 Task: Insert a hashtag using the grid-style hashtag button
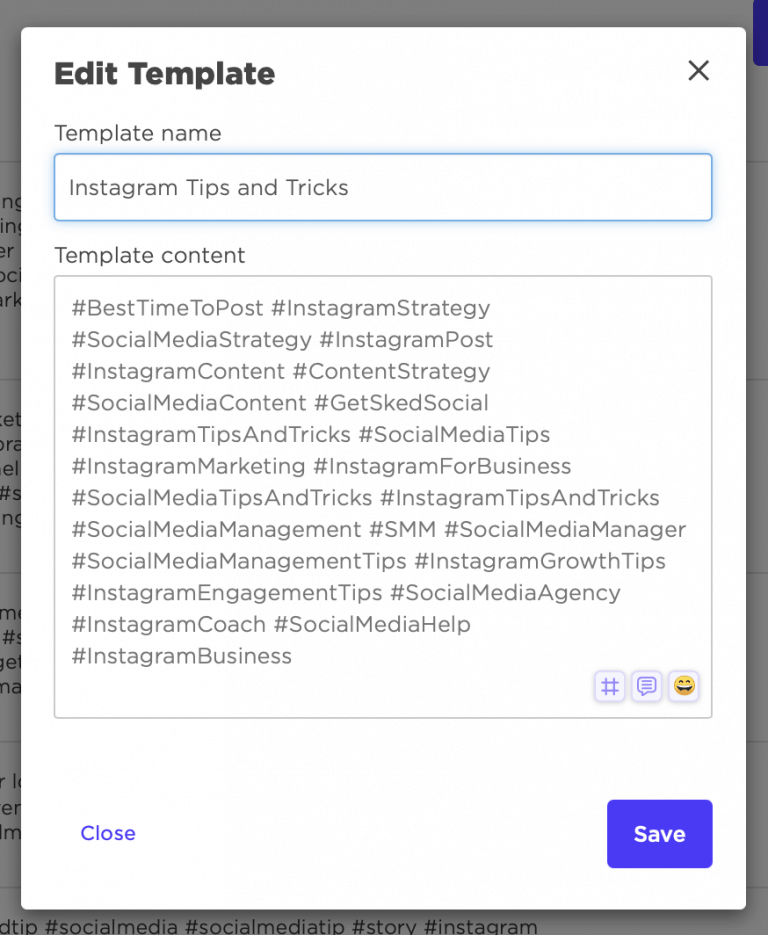click(610, 686)
